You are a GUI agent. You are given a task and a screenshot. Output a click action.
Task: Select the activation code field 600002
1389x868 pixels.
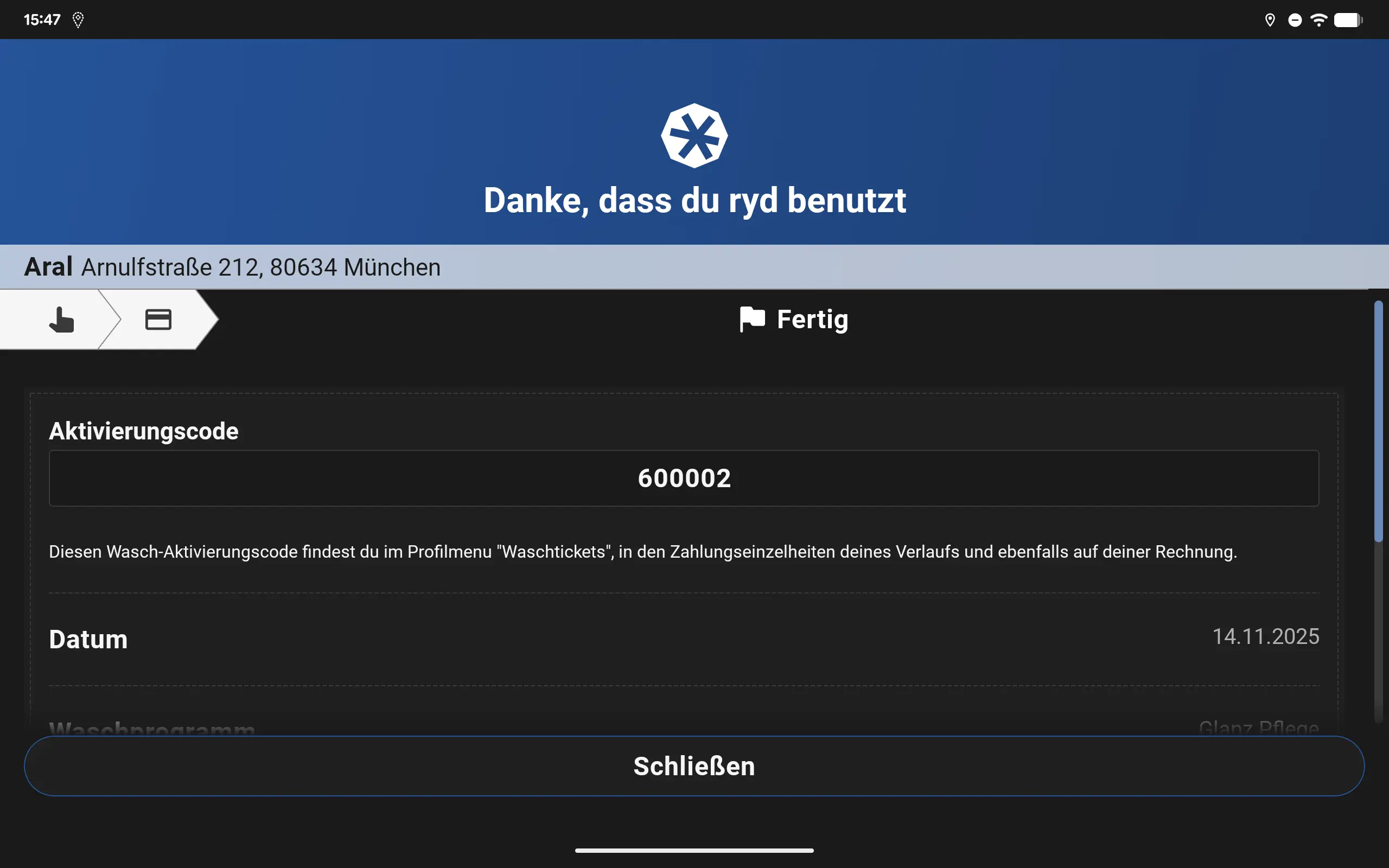click(684, 478)
